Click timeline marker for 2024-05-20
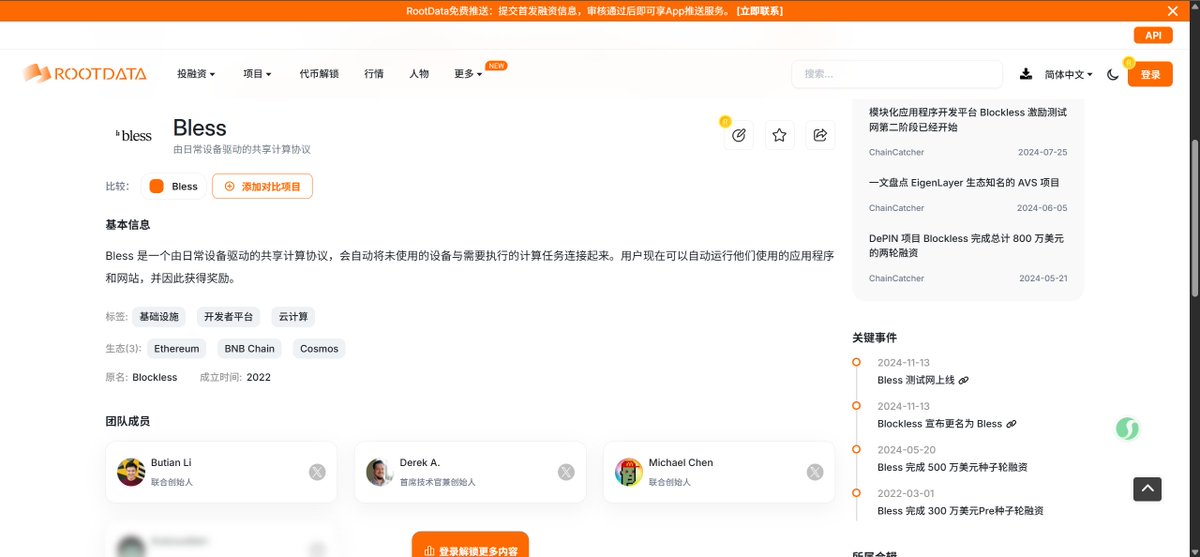 coord(856,449)
